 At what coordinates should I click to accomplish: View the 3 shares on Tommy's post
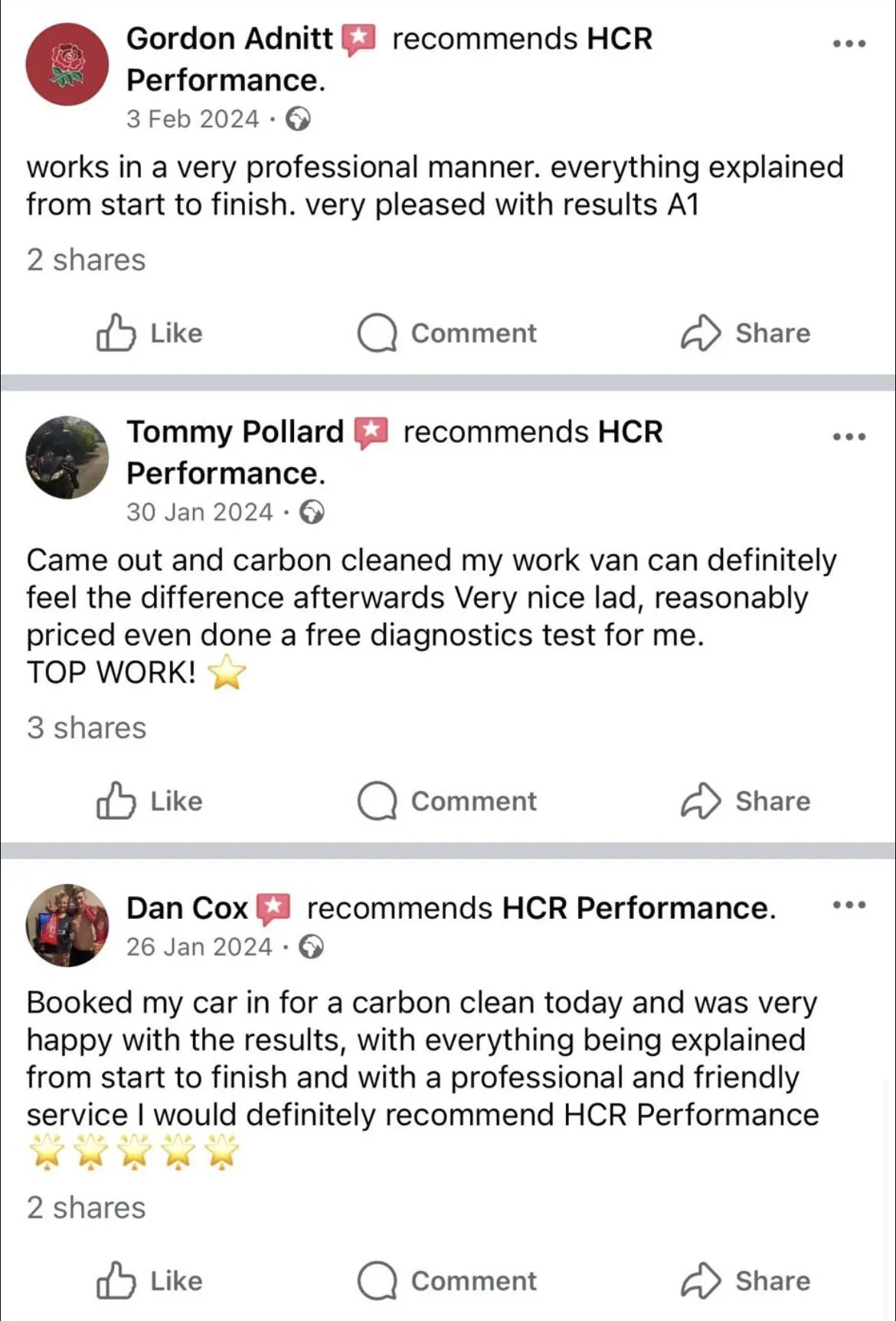coord(86,728)
